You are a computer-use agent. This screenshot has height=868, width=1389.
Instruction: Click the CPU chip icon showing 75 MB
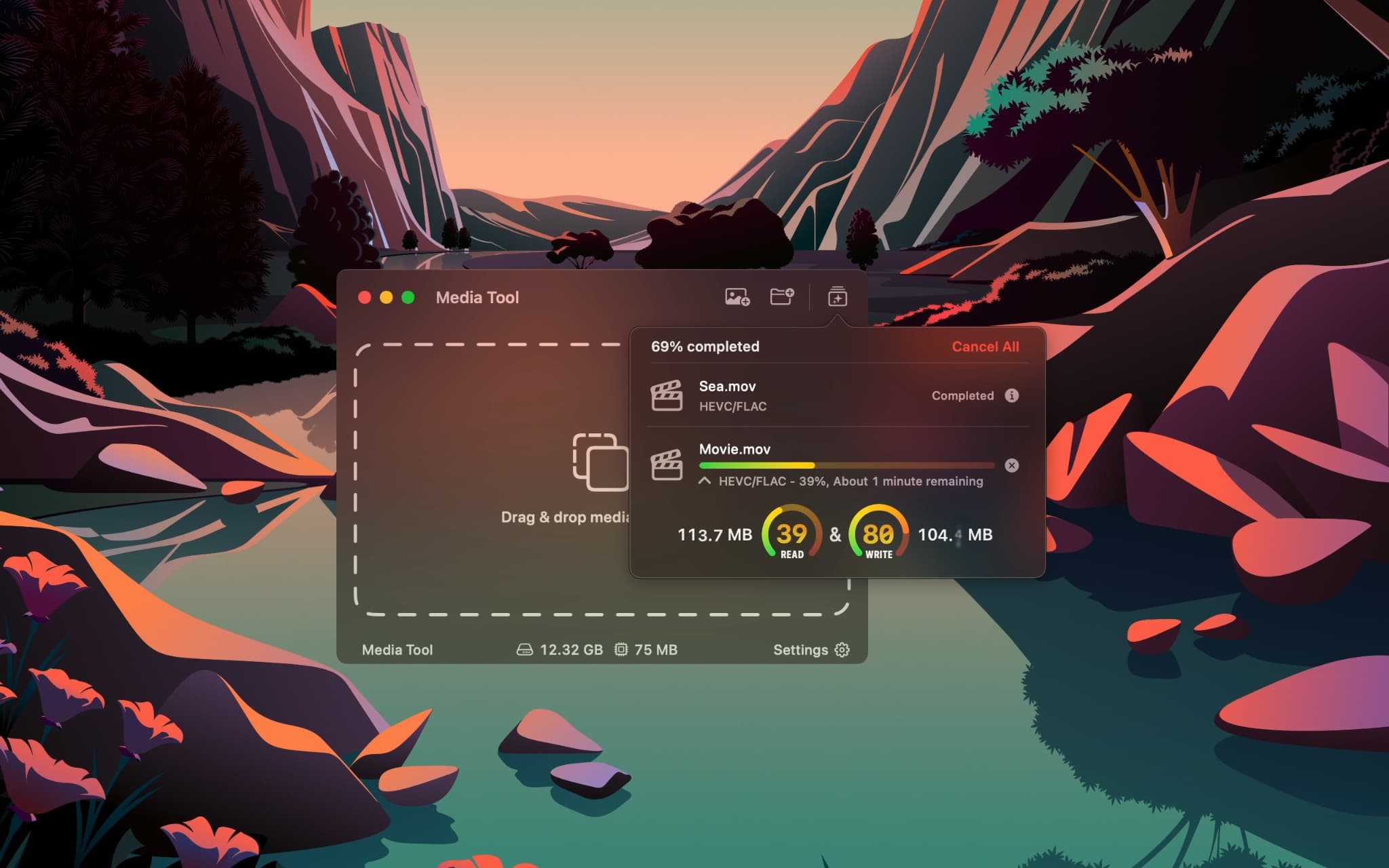pyautogui.click(x=621, y=649)
